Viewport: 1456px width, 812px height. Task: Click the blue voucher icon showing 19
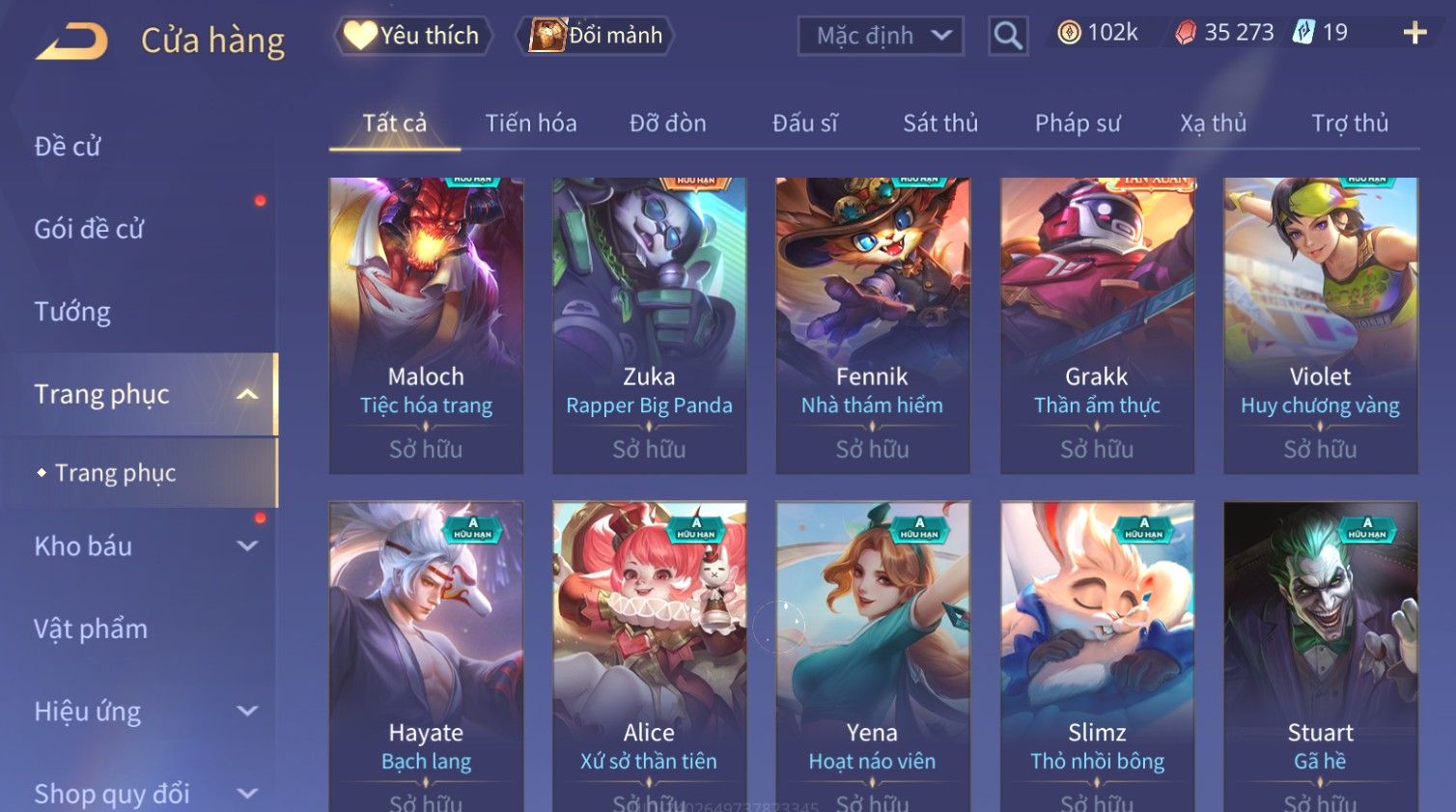[x=1303, y=32]
